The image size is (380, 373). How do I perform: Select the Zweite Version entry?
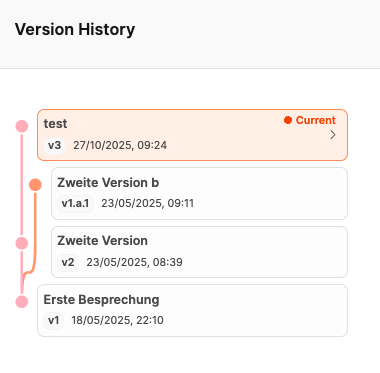click(199, 252)
